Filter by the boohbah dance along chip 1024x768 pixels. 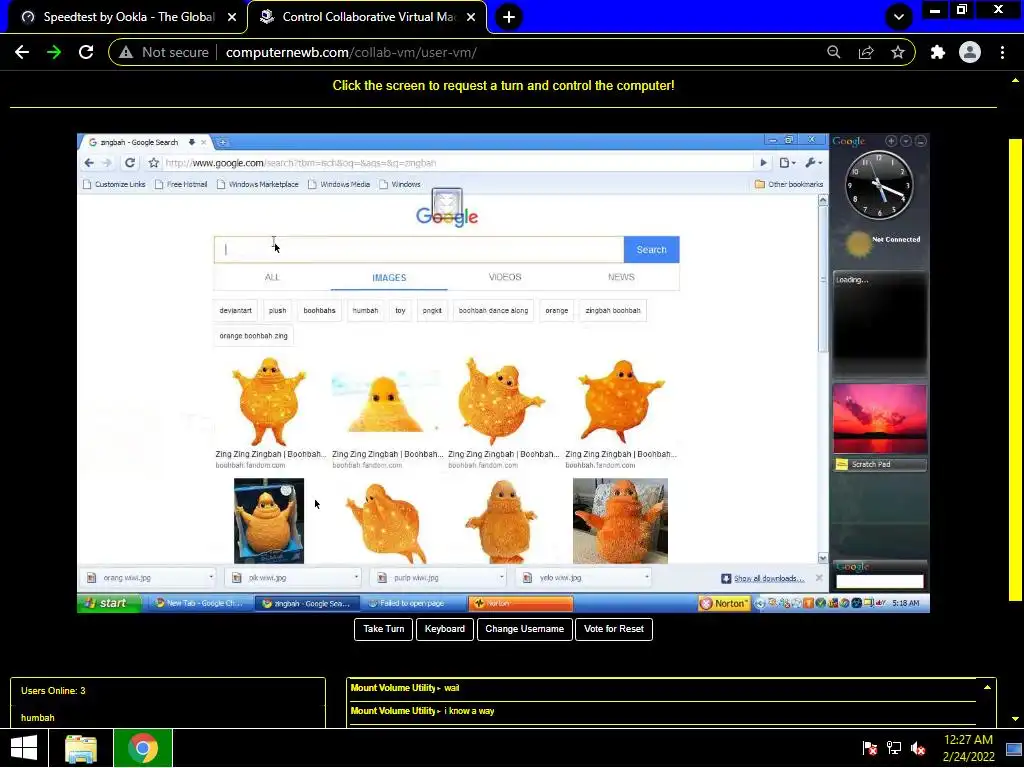(493, 310)
